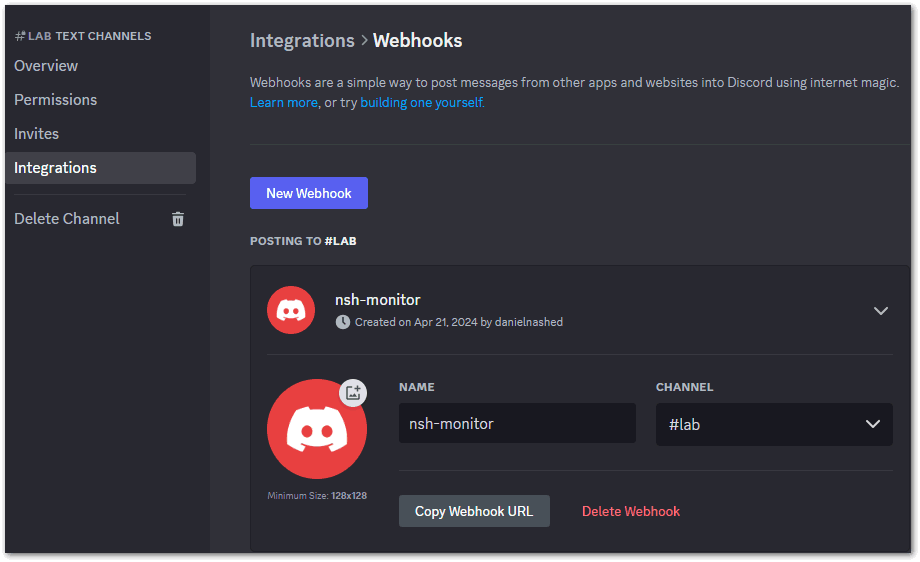Click the nsh-monitor webhook title text
The image size is (920, 562).
378,300
